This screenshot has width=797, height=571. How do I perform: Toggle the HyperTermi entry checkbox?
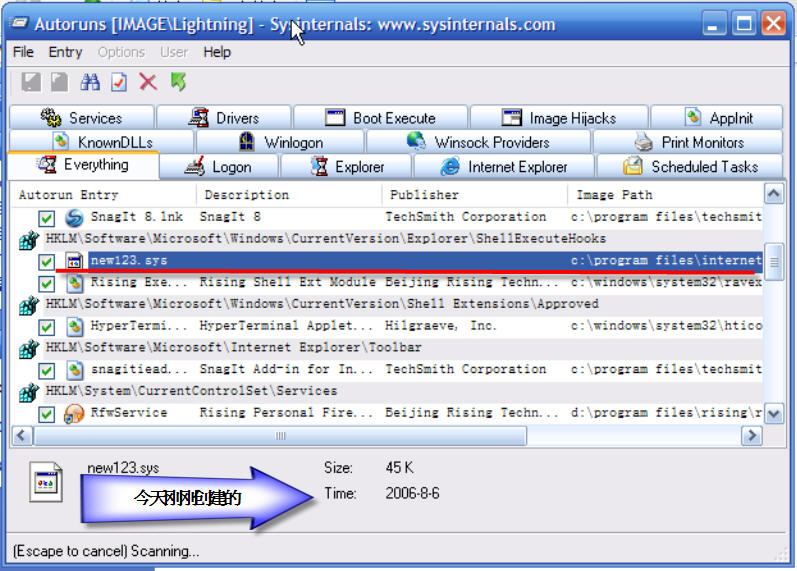click(x=46, y=327)
